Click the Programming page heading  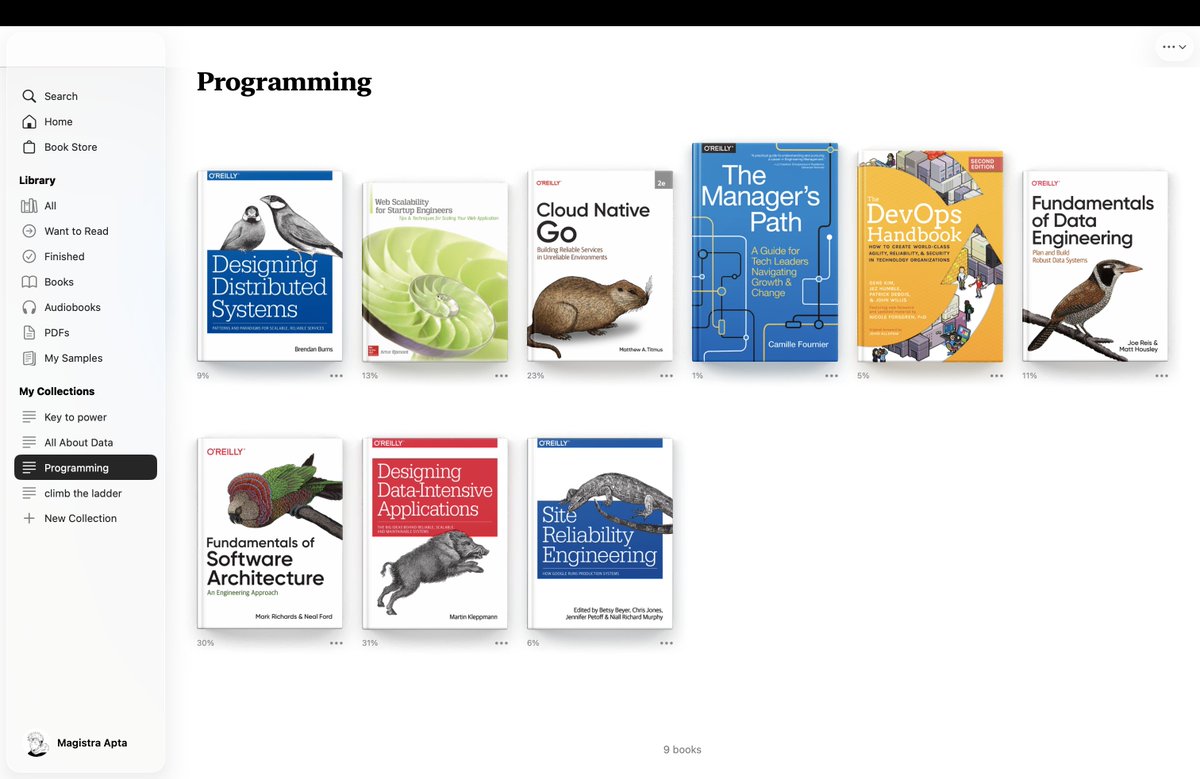tap(284, 82)
